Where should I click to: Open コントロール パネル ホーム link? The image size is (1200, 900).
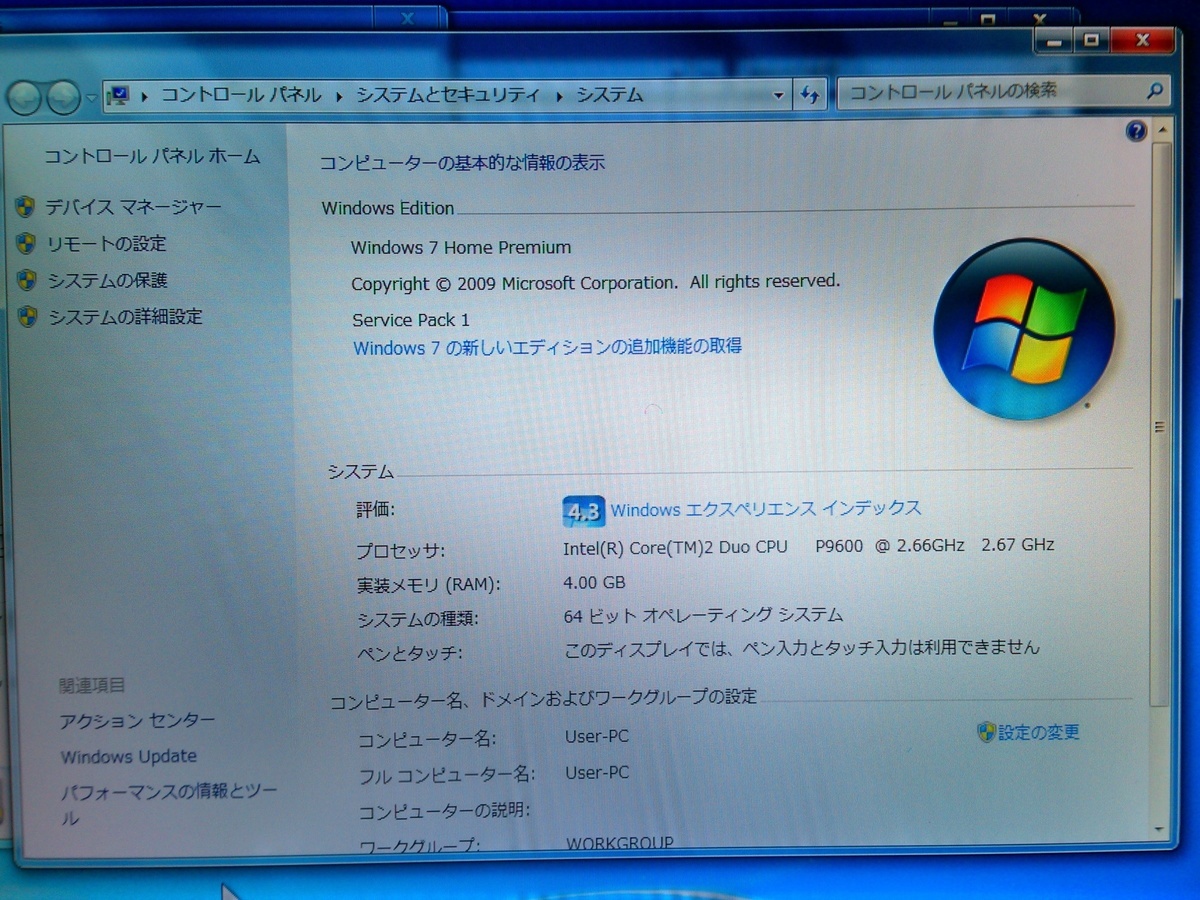pos(152,156)
